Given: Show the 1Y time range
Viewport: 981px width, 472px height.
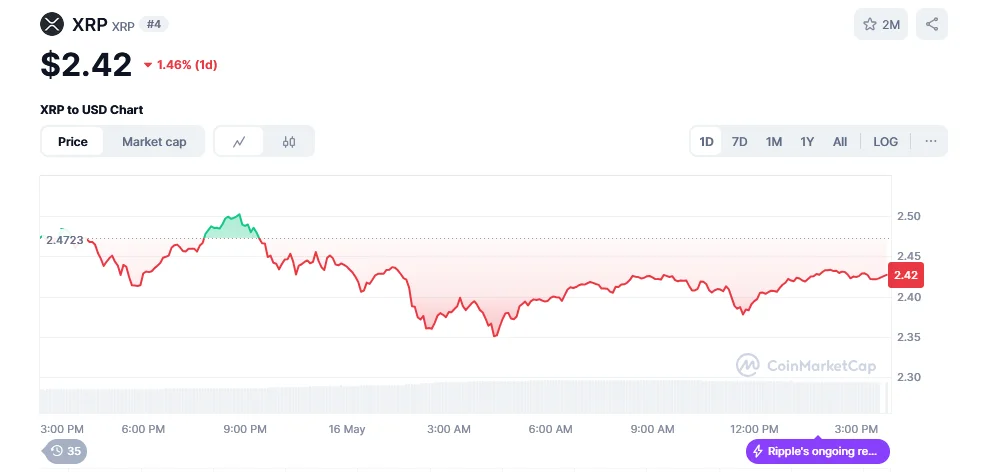Looking at the screenshot, I should tap(807, 142).
